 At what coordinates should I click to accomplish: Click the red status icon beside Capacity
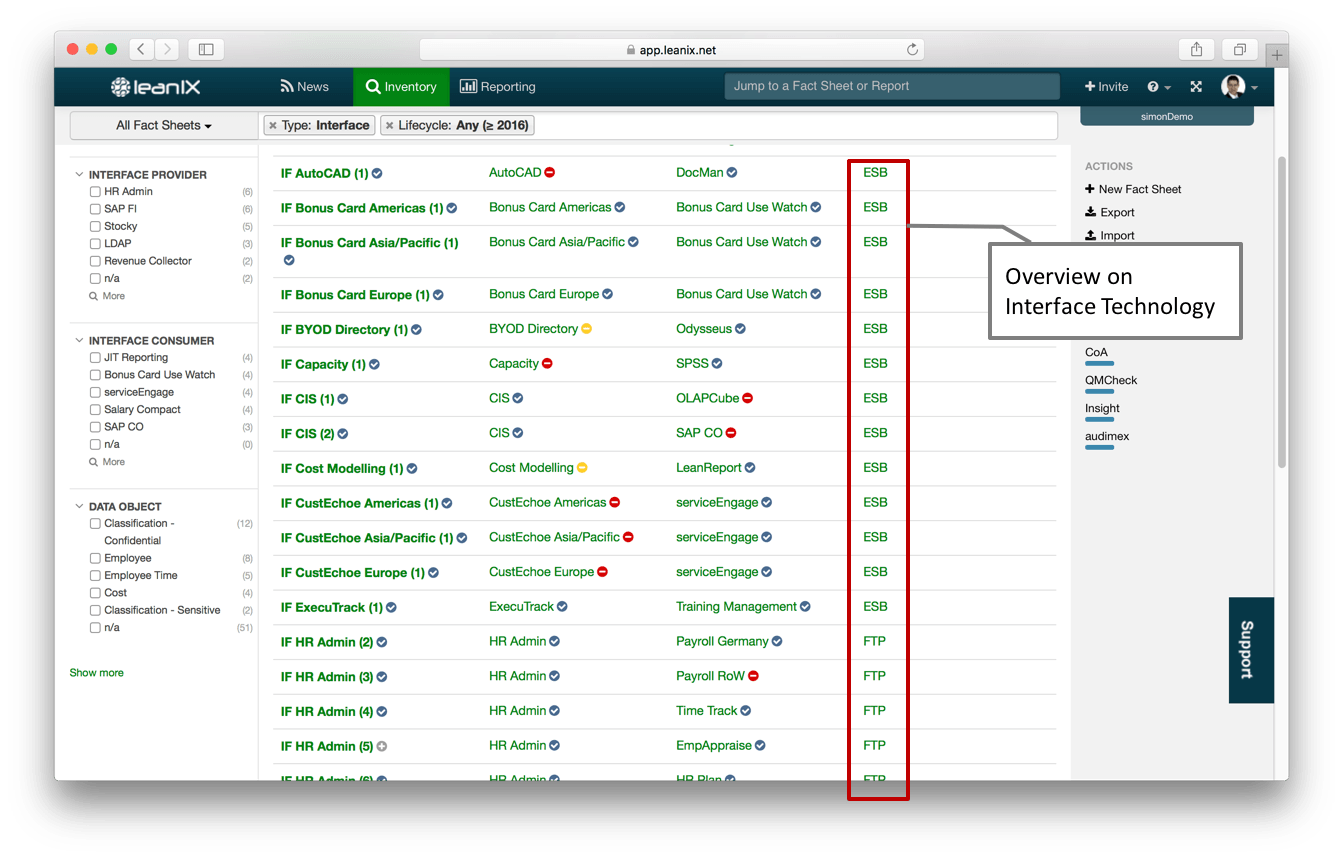tap(547, 364)
